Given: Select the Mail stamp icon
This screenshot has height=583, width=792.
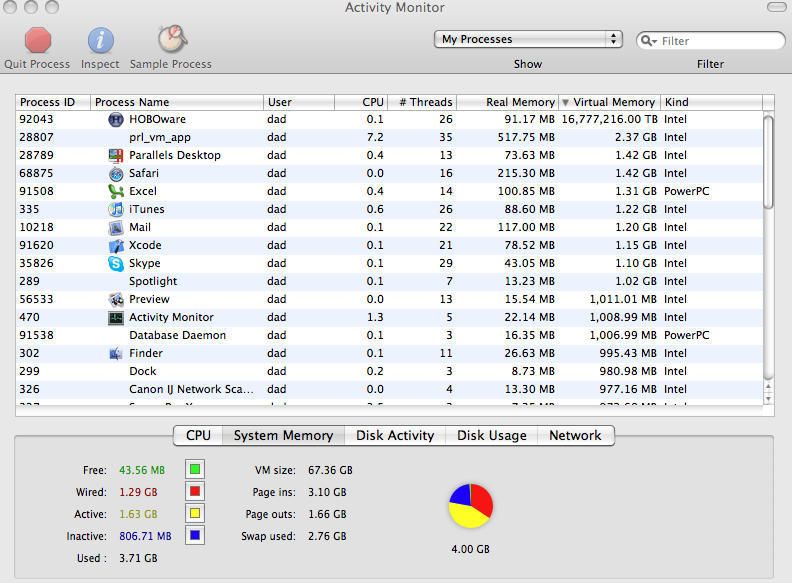Looking at the screenshot, I should click(x=116, y=227).
